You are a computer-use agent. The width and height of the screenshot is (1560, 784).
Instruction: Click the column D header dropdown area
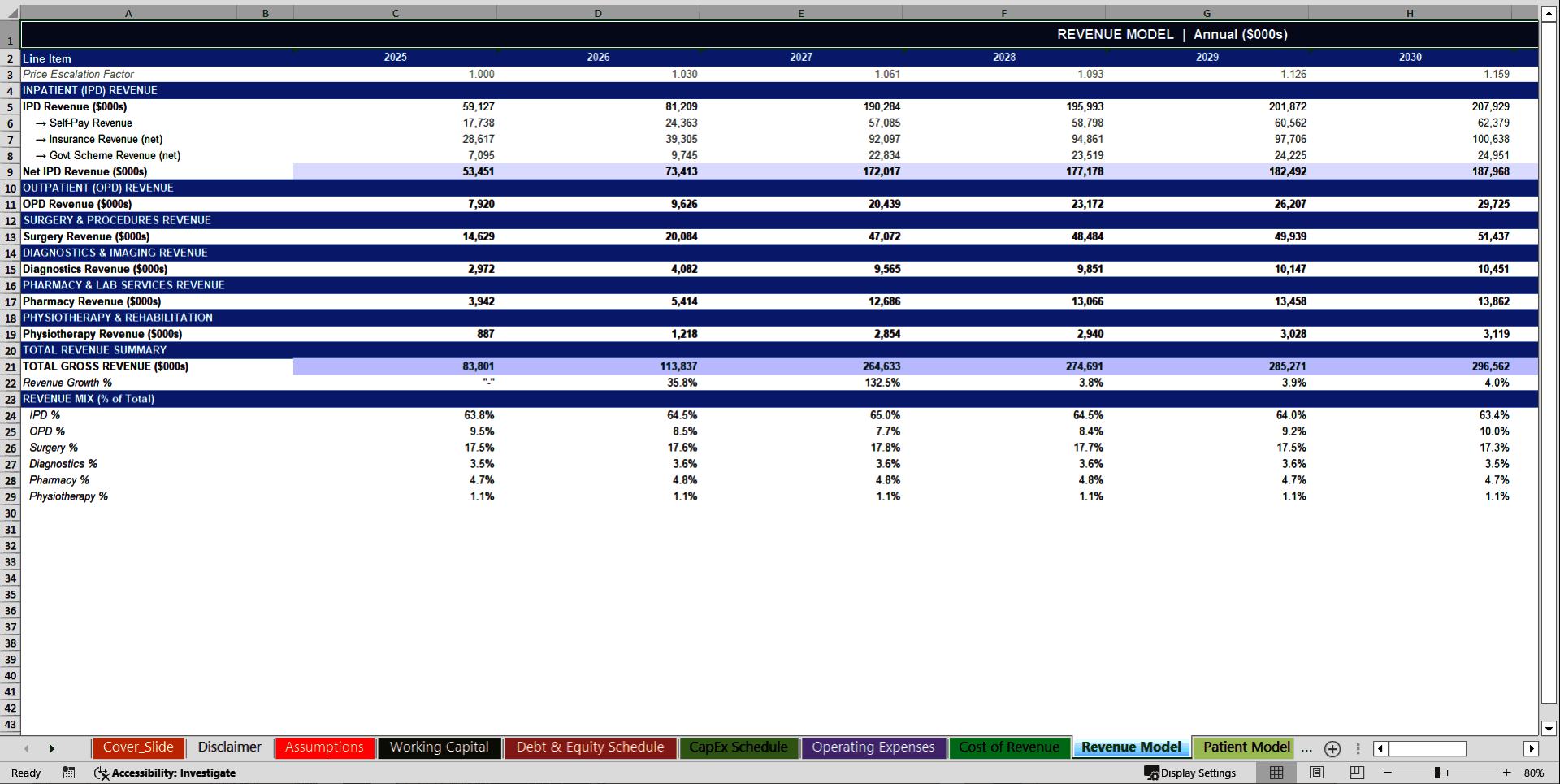(598, 12)
